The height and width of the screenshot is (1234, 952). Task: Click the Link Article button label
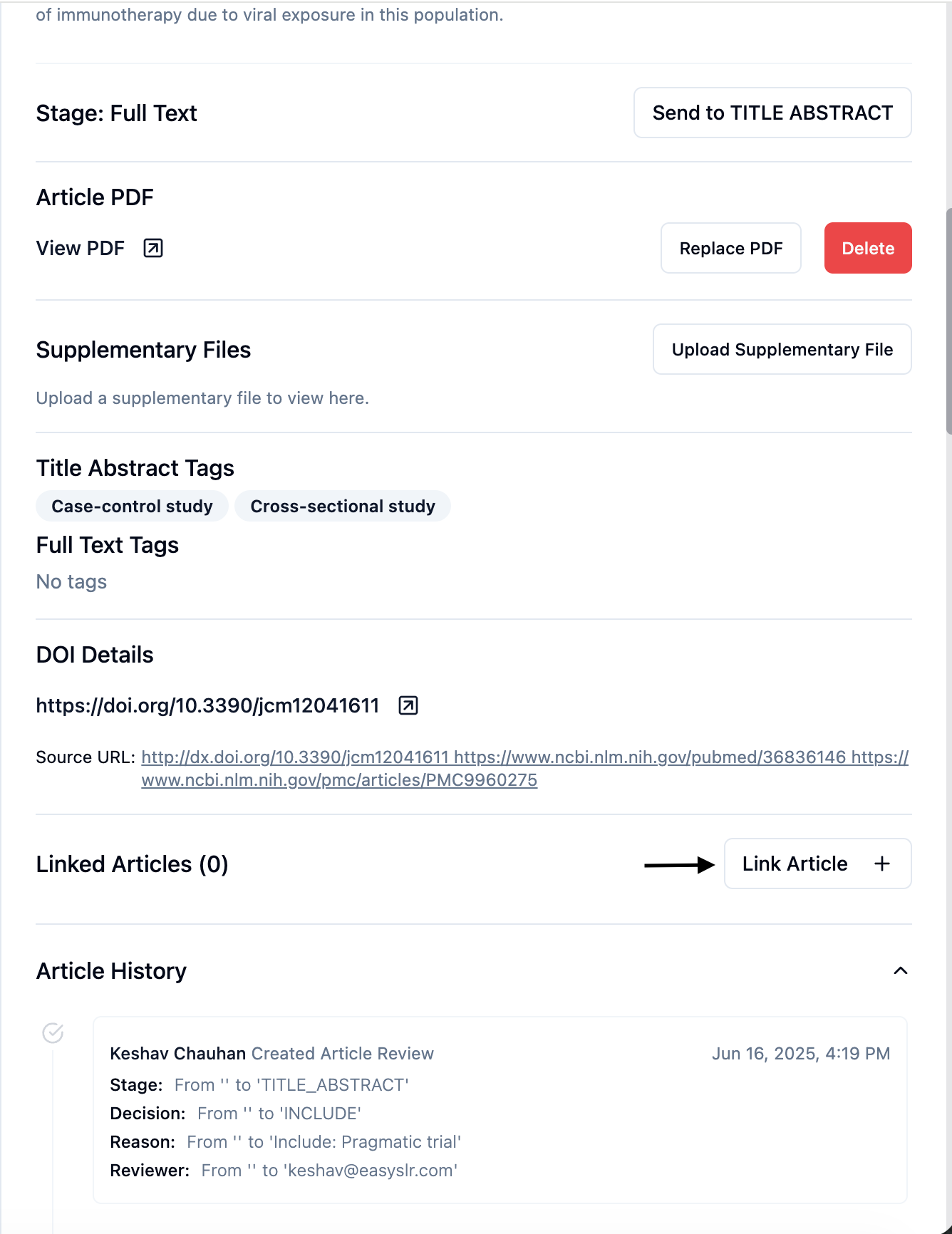795,864
